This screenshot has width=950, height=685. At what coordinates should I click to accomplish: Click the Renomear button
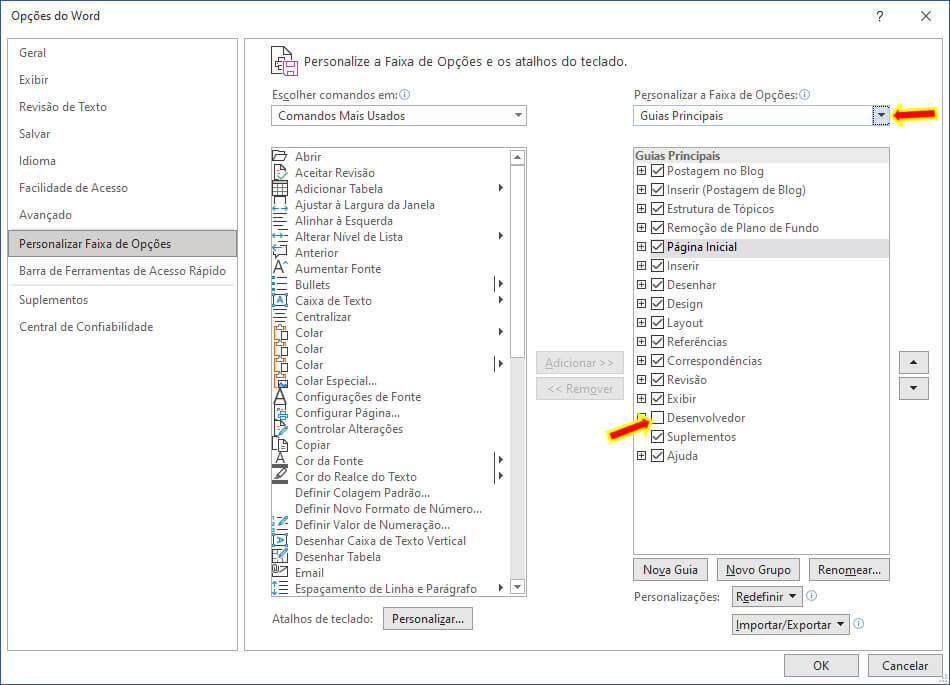(x=849, y=570)
